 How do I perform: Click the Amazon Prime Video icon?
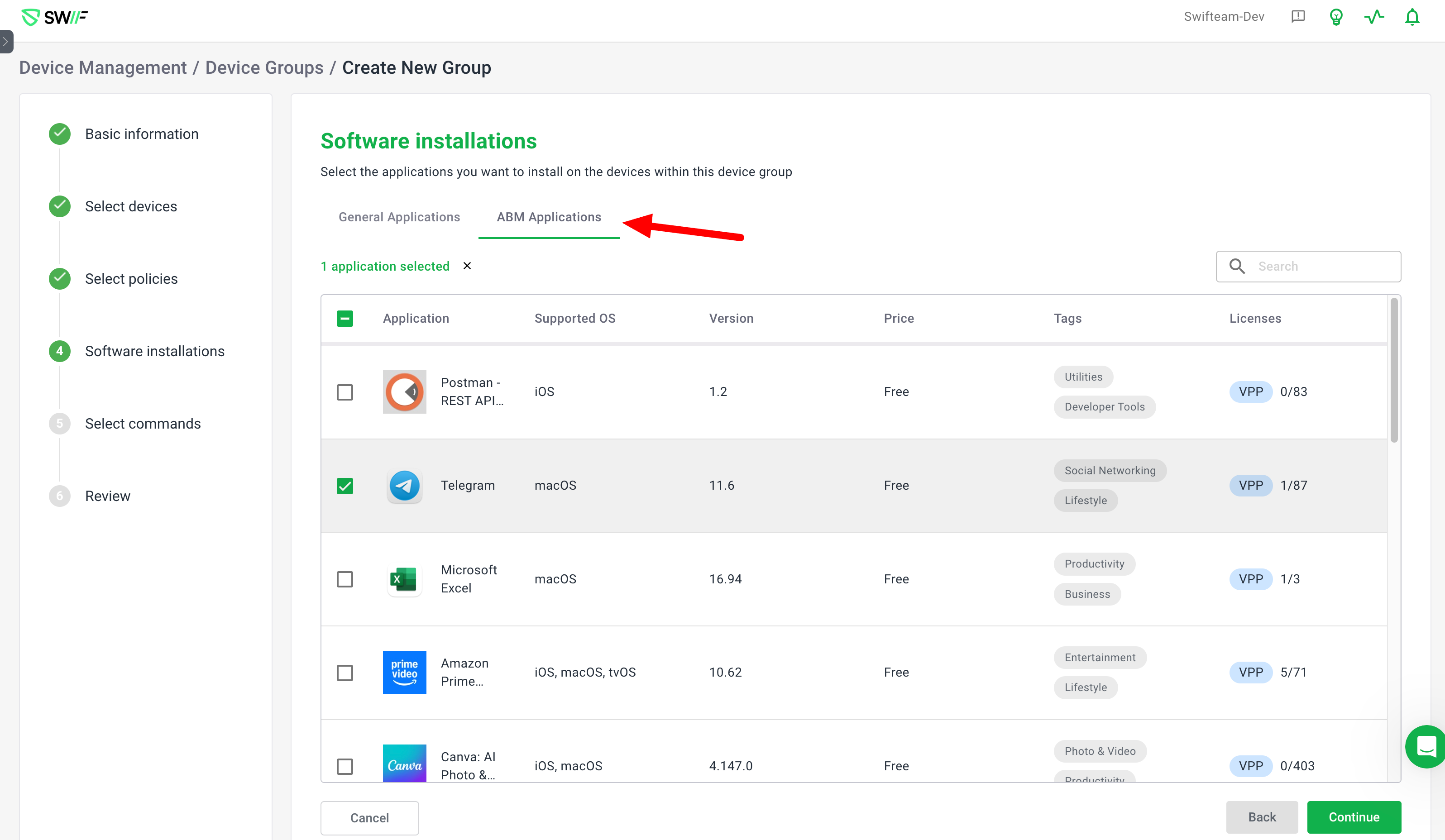pyautogui.click(x=404, y=673)
